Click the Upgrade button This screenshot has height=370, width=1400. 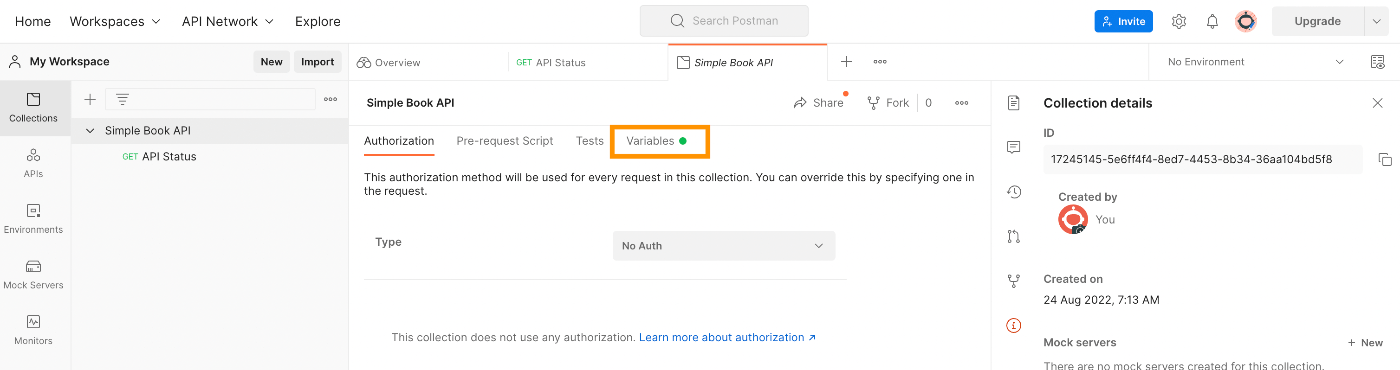[1318, 21]
